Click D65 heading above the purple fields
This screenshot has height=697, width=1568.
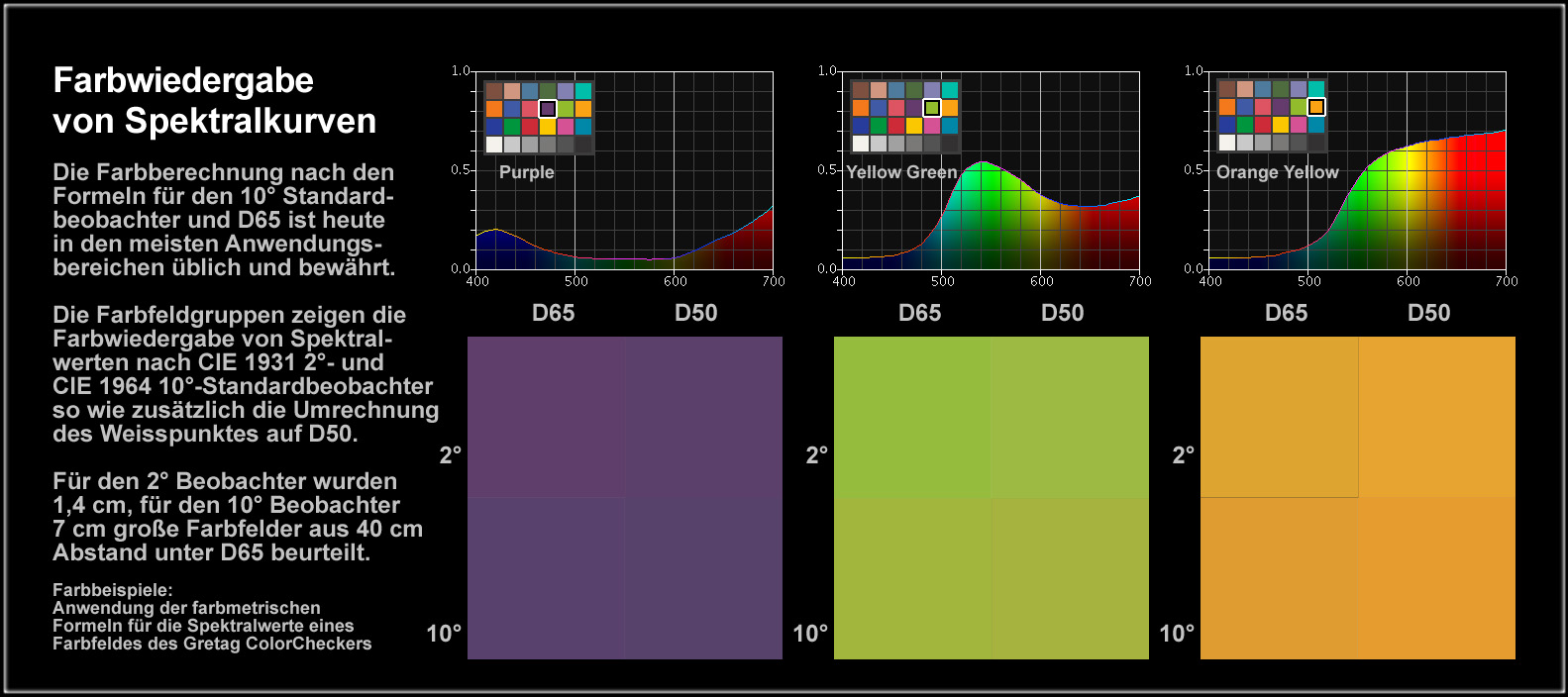553,313
